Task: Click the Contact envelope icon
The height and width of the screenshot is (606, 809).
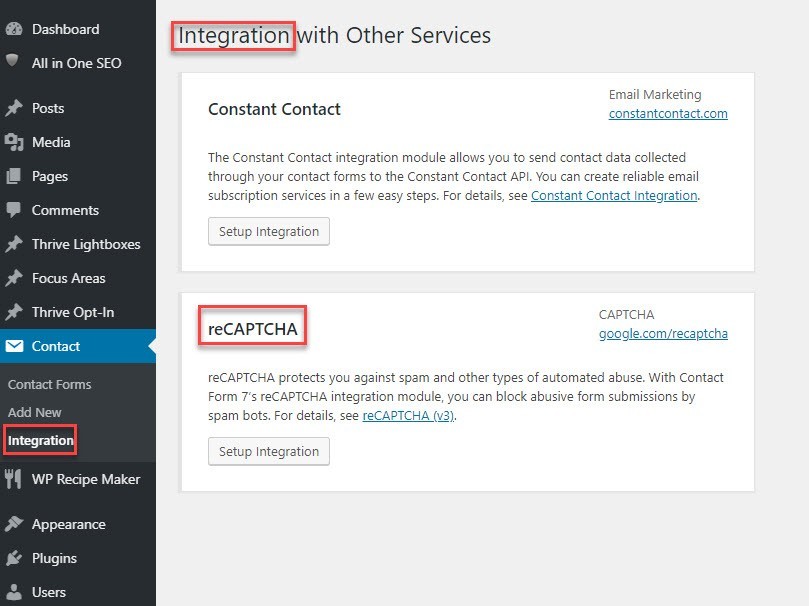Action: (14, 346)
